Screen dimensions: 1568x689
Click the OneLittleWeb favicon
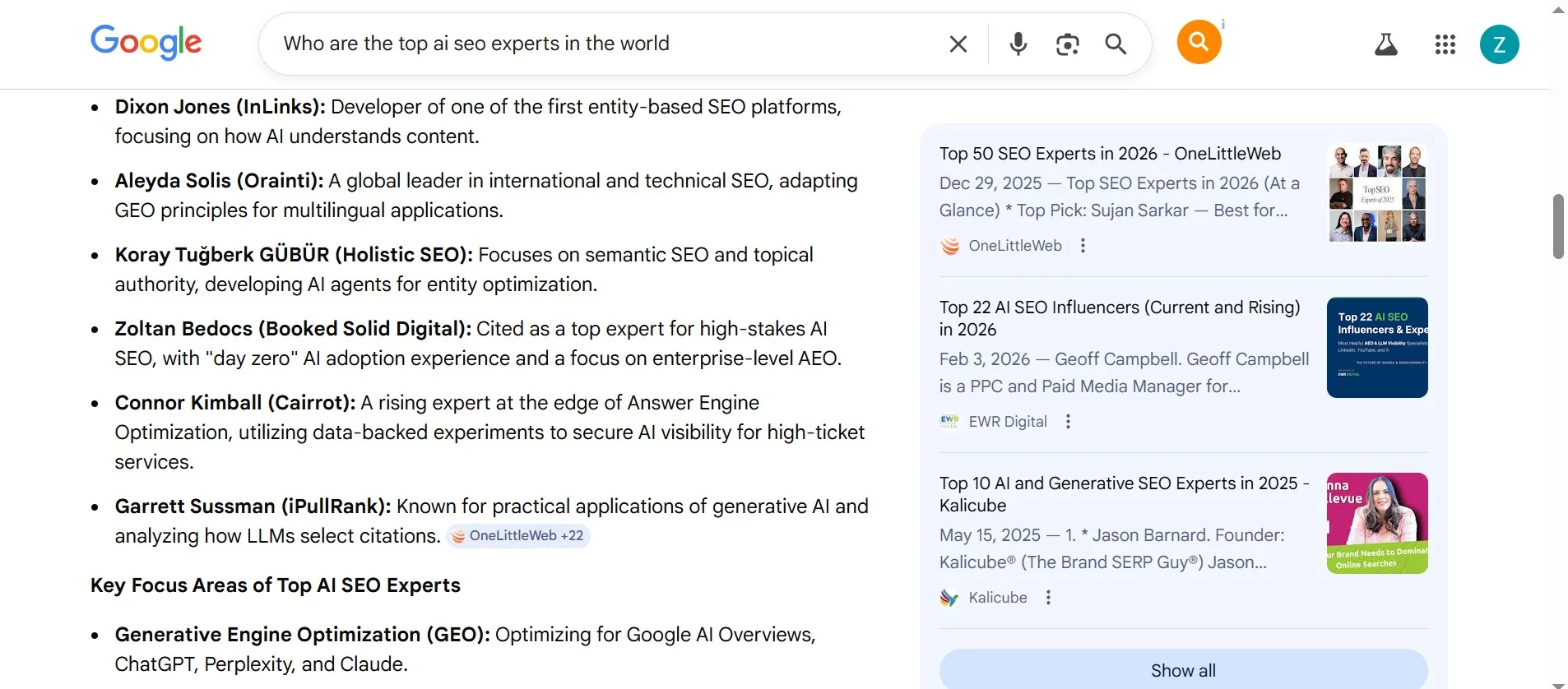pyautogui.click(x=949, y=246)
